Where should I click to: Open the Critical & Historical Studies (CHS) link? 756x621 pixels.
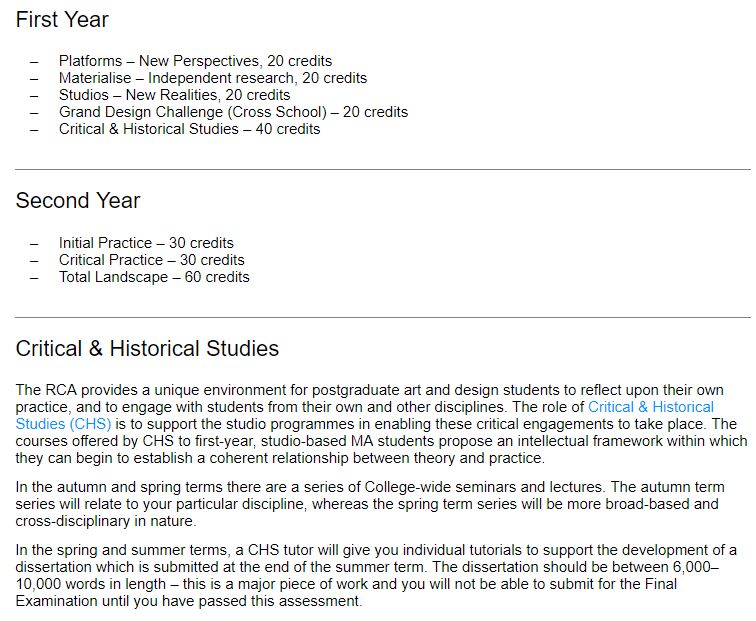[x=650, y=408]
